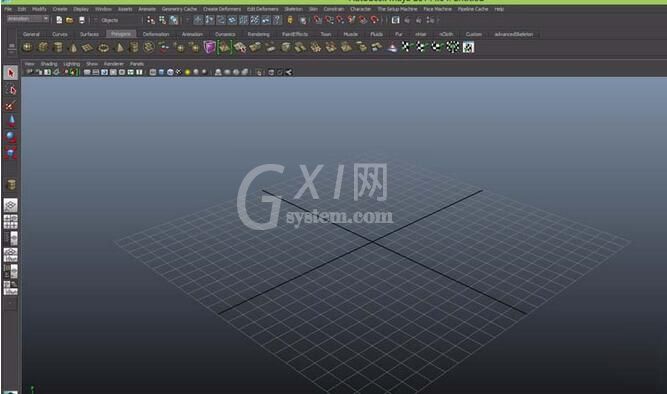Switch to the Surfaces shelf tab
Viewport: 667px width, 394px height.
tap(89, 34)
